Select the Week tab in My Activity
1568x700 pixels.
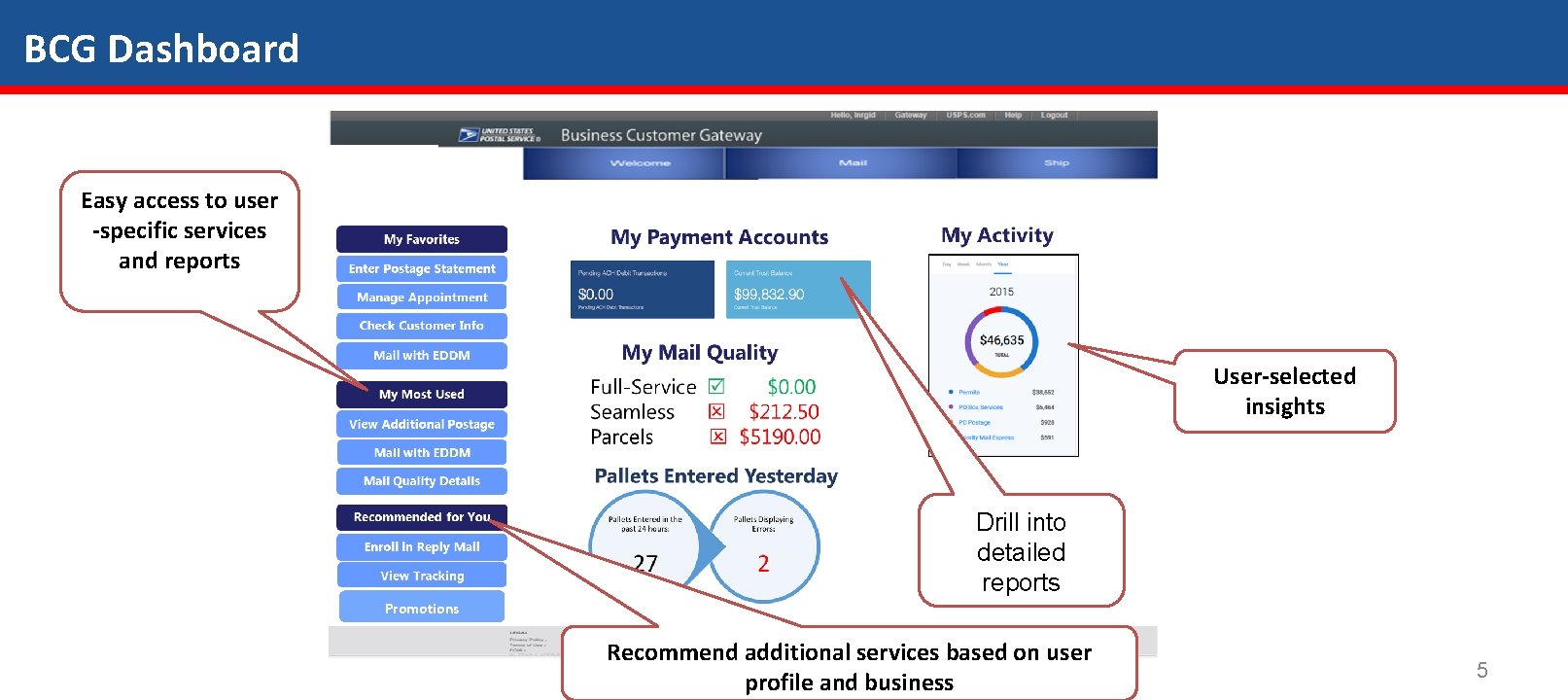click(x=963, y=264)
